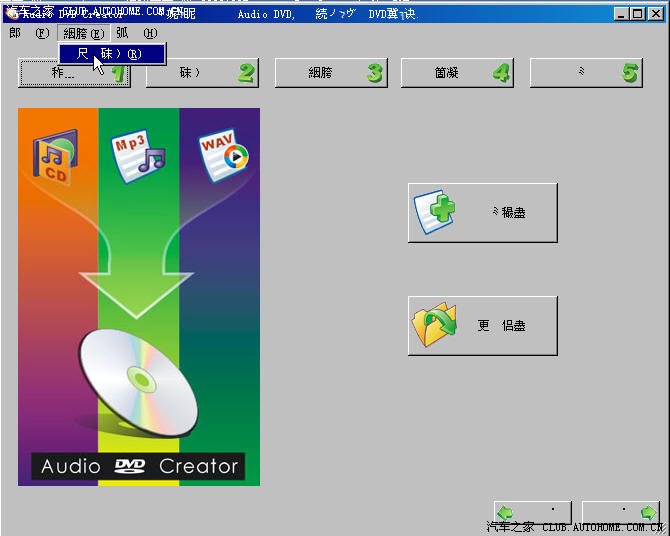Click the green right-arrow next icon
Viewport: 670px width, 536px height.
click(648, 513)
